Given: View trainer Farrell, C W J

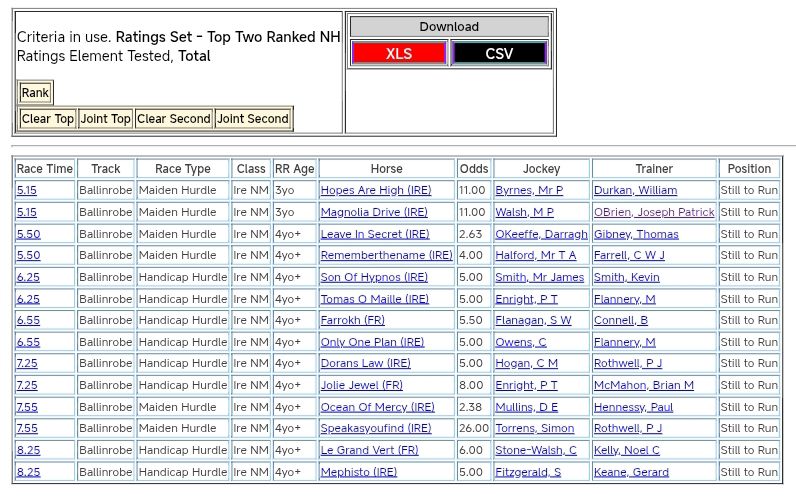Looking at the screenshot, I should [629, 255].
